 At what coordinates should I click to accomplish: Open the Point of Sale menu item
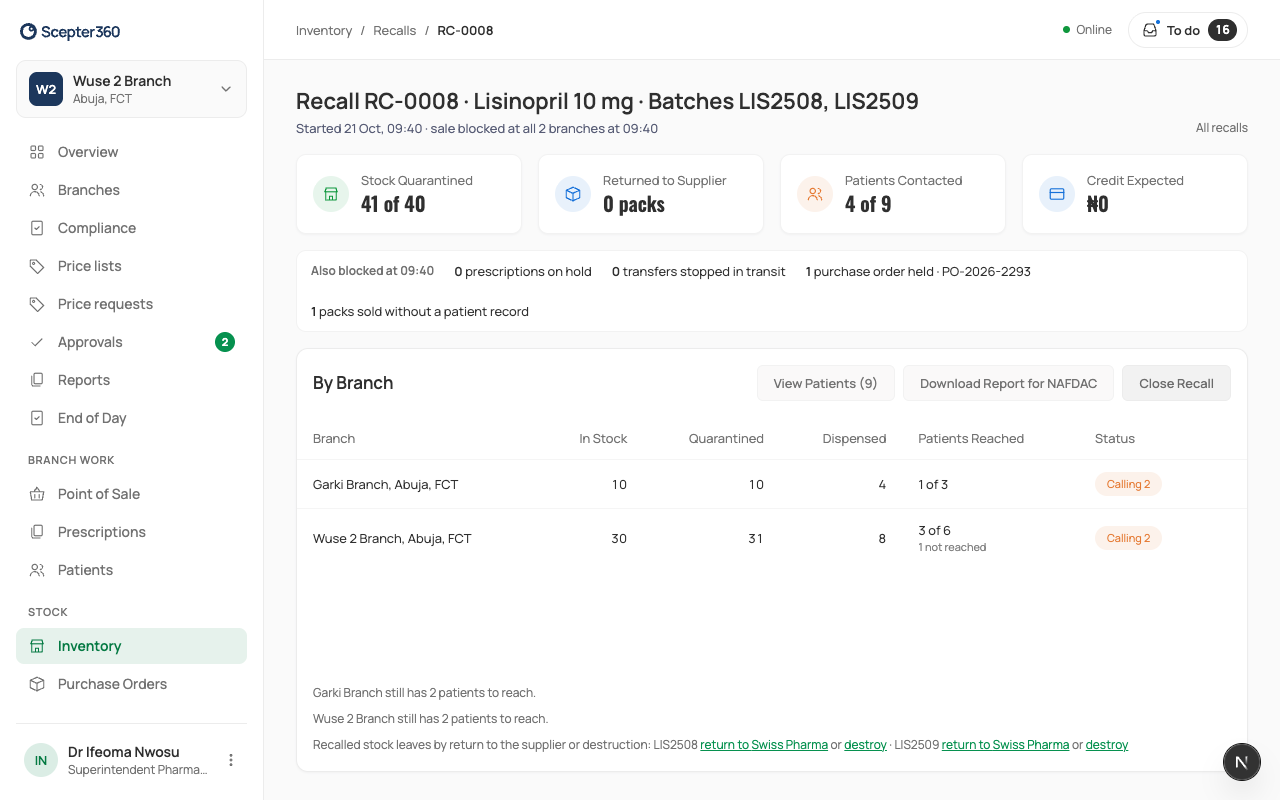click(x=131, y=494)
